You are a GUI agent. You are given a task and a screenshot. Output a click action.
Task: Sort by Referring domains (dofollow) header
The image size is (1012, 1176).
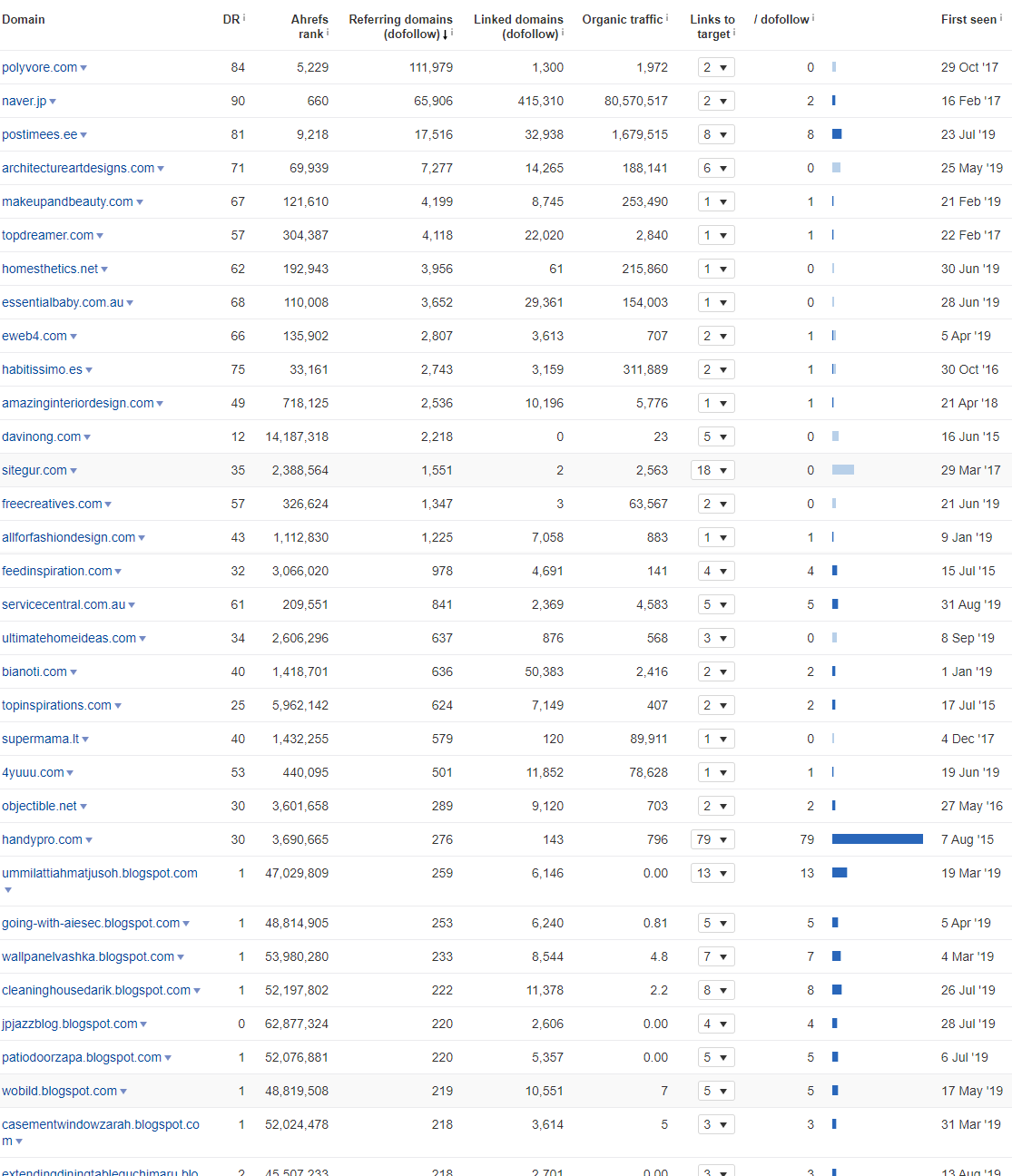click(400, 26)
